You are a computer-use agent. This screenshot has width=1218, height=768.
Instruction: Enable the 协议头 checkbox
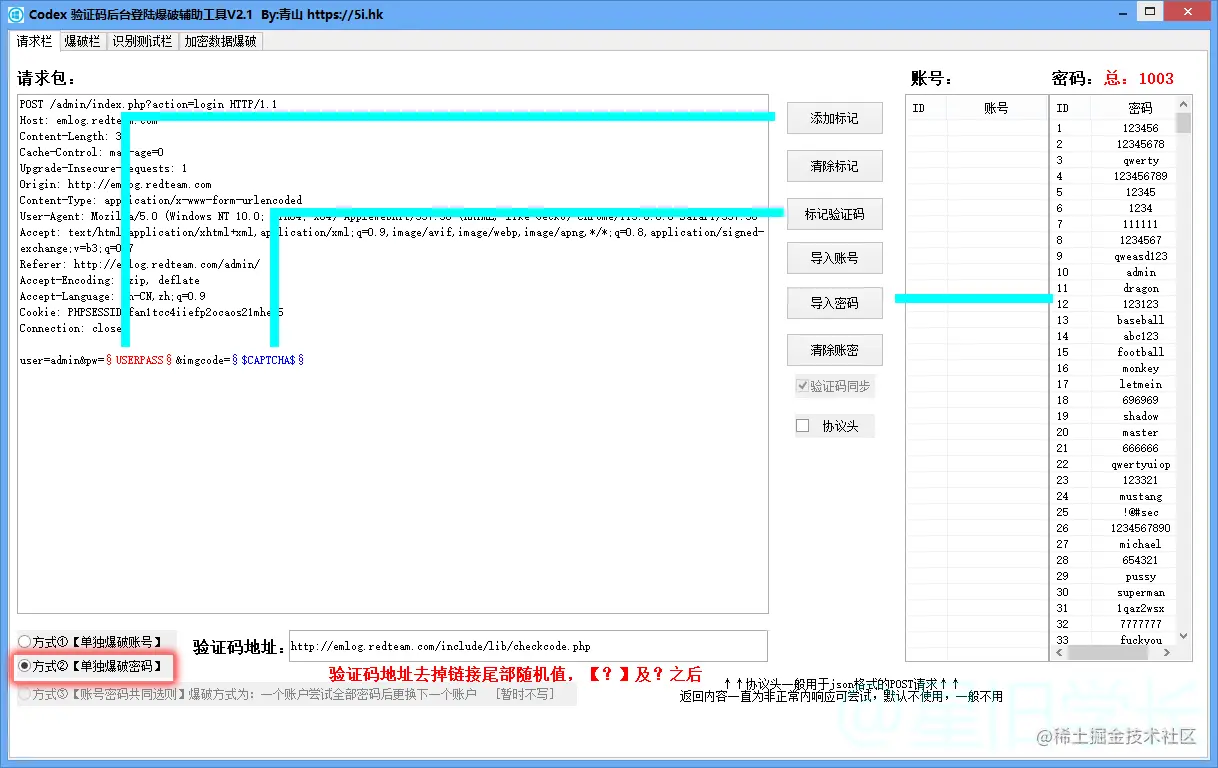pos(802,426)
